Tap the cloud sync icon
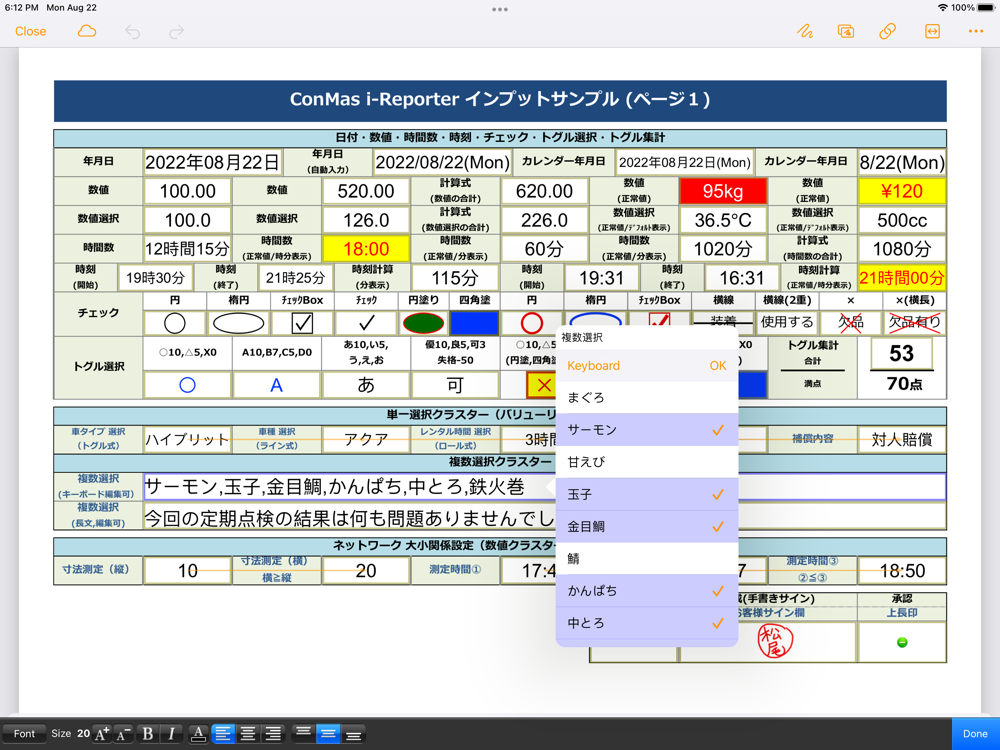The width and height of the screenshot is (1000, 750). pyautogui.click(x=87, y=31)
